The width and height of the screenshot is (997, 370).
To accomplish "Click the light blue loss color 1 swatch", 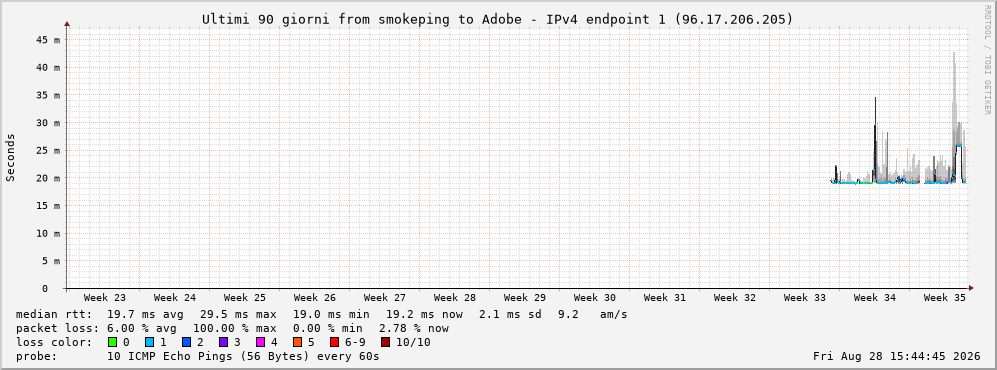I will [x=149, y=342].
